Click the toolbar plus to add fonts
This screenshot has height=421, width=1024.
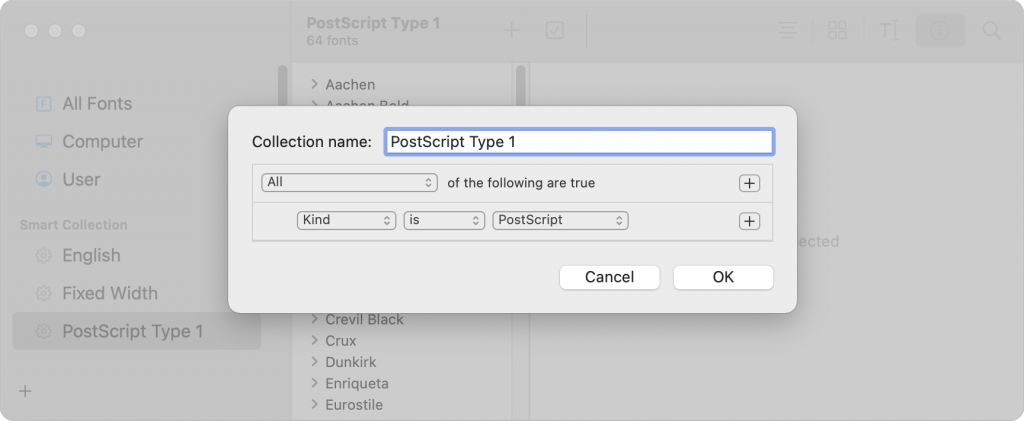click(511, 31)
